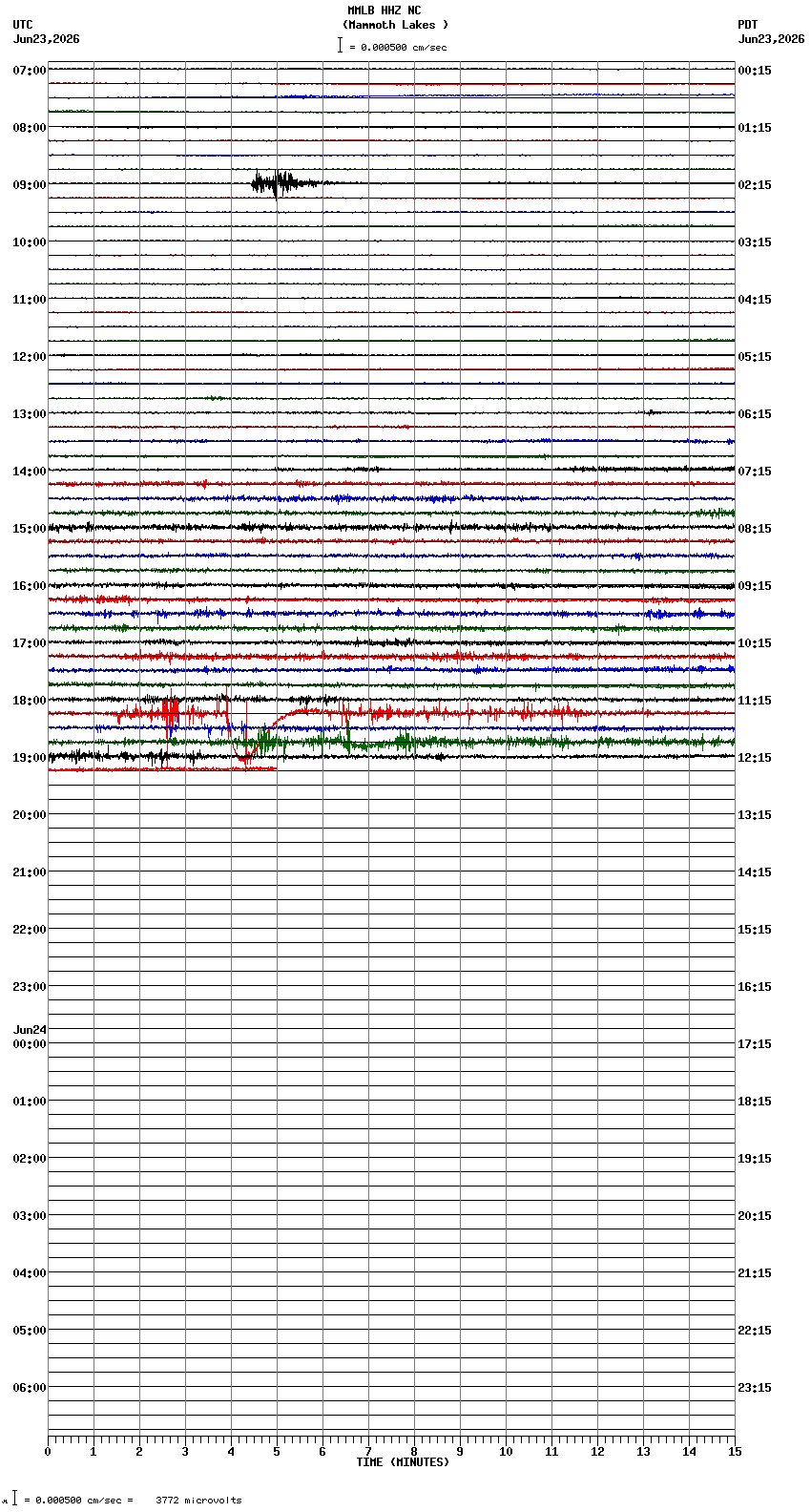This screenshot has height=1512, width=811.
Task: Click the 21:00 UTC time label
Action: point(30,872)
